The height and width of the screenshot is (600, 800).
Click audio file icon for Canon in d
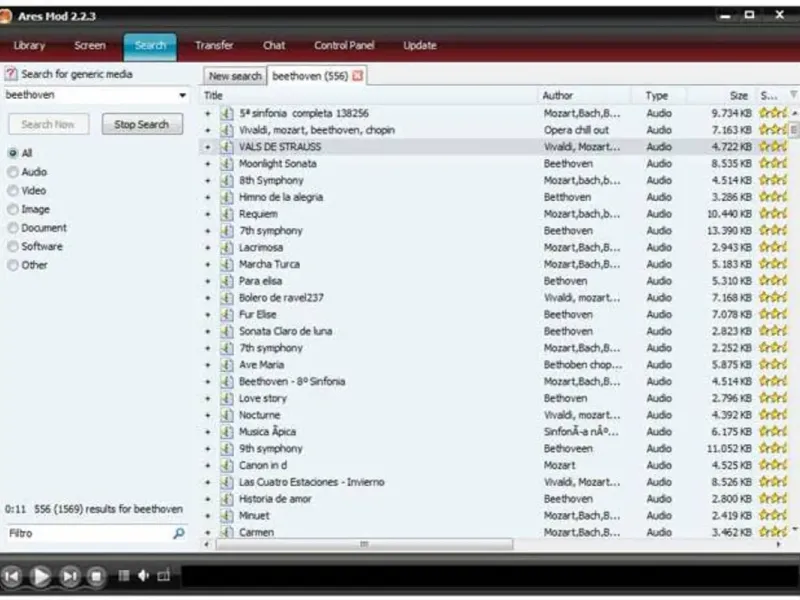coord(227,465)
